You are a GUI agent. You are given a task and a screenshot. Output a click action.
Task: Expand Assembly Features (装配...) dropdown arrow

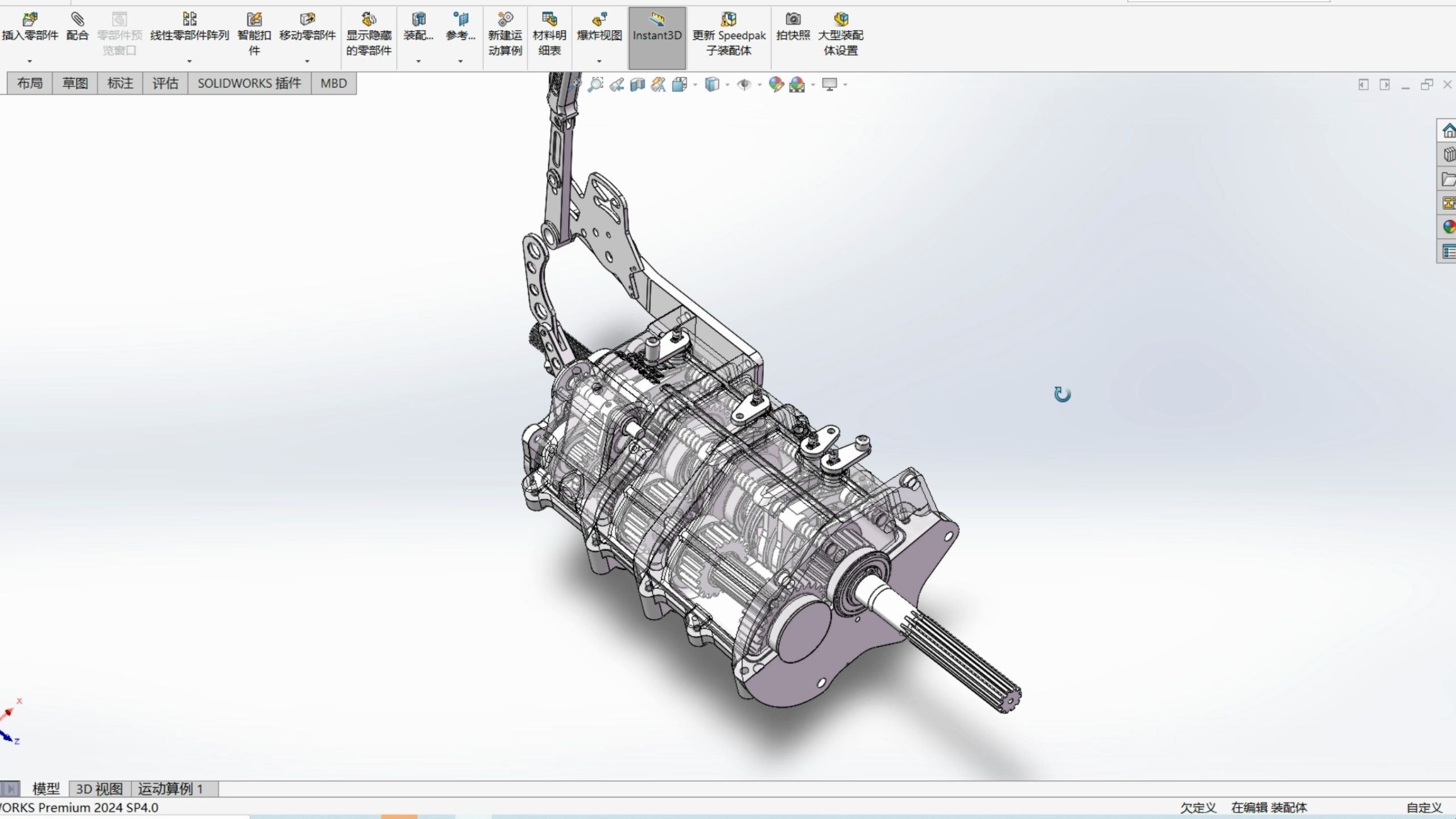[419, 61]
